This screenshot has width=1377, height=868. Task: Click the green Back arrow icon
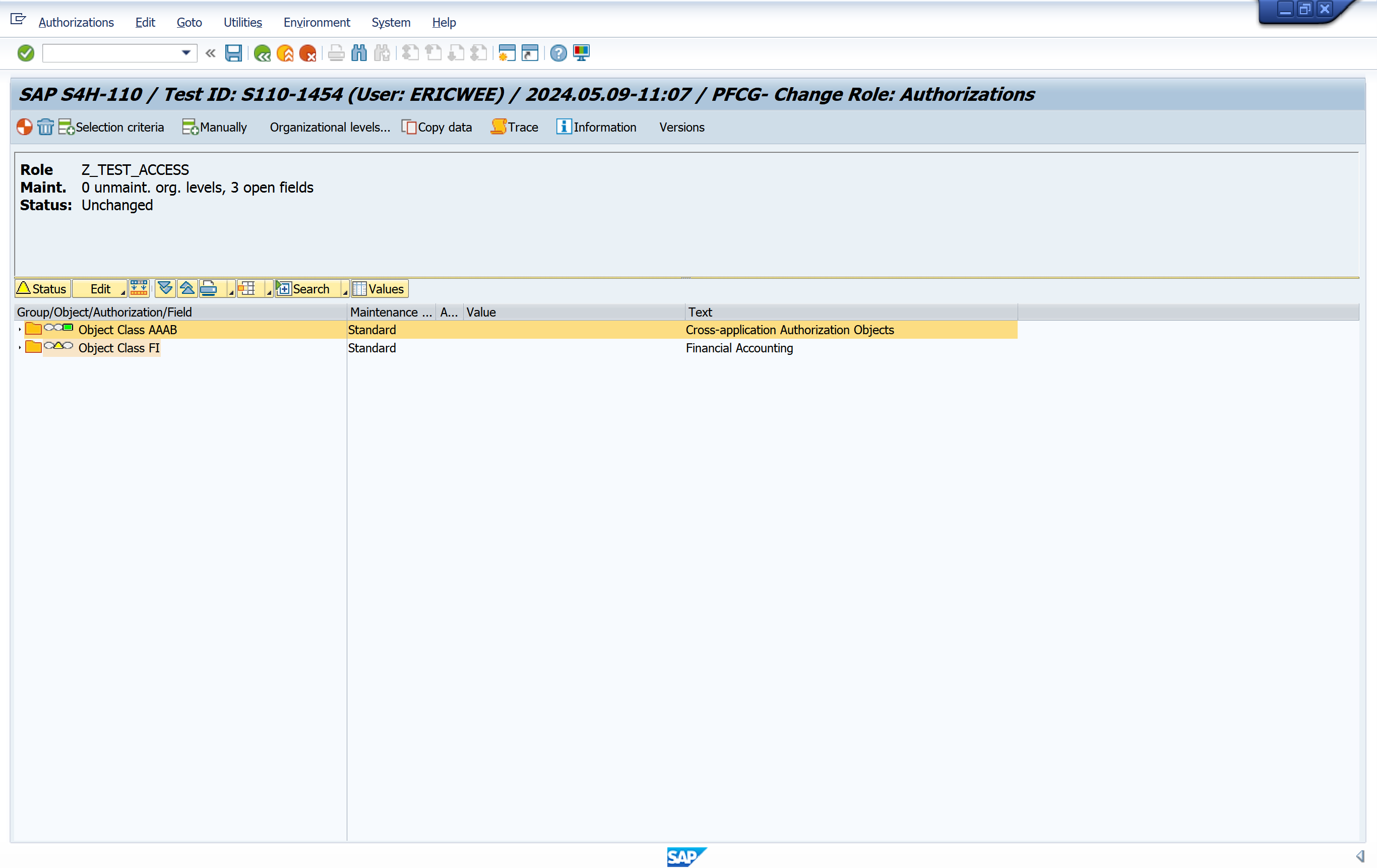pyautogui.click(x=262, y=53)
